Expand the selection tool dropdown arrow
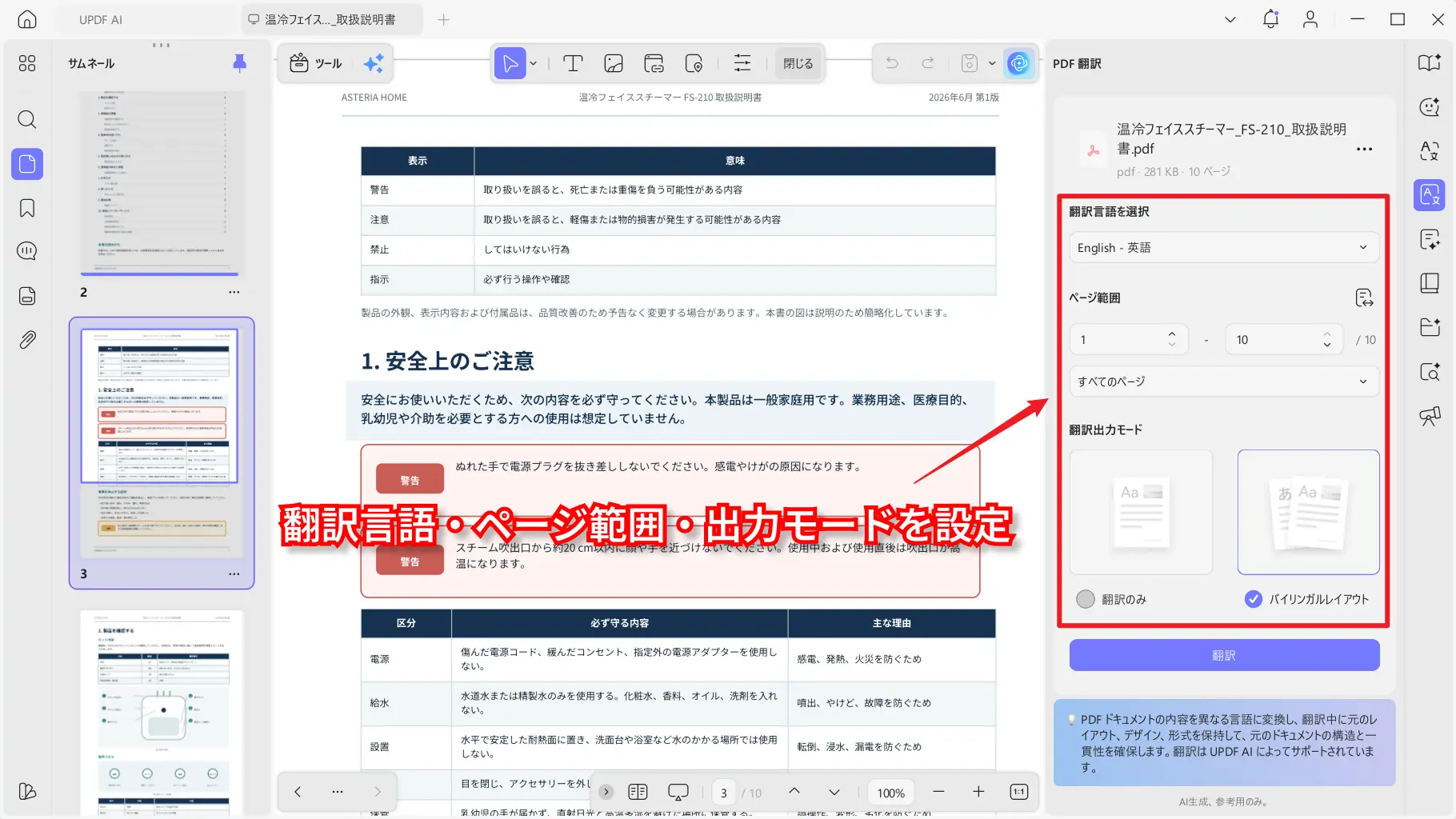Image resolution: width=1456 pixels, height=819 pixels. [534, 63]
